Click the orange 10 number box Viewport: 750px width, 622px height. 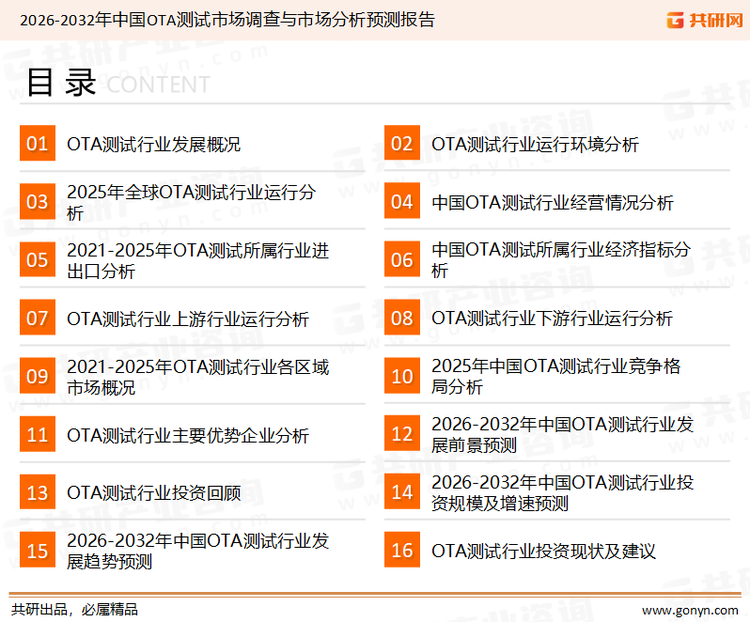tap(402, 376)
